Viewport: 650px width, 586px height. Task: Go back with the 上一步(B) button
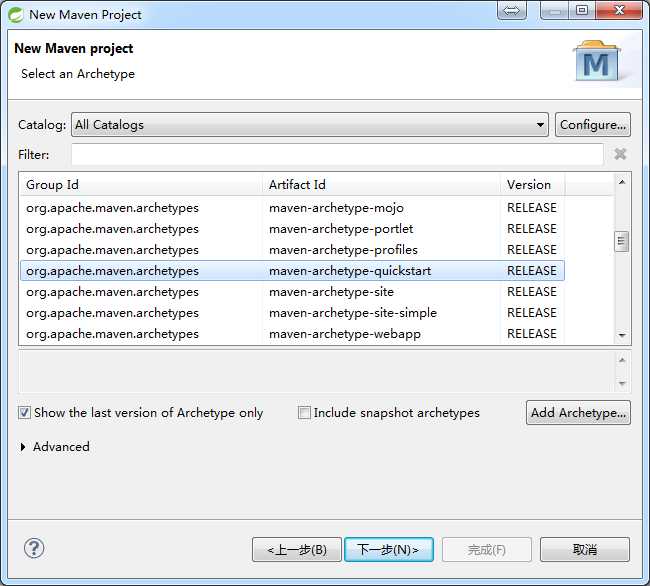tap(297, 550)
